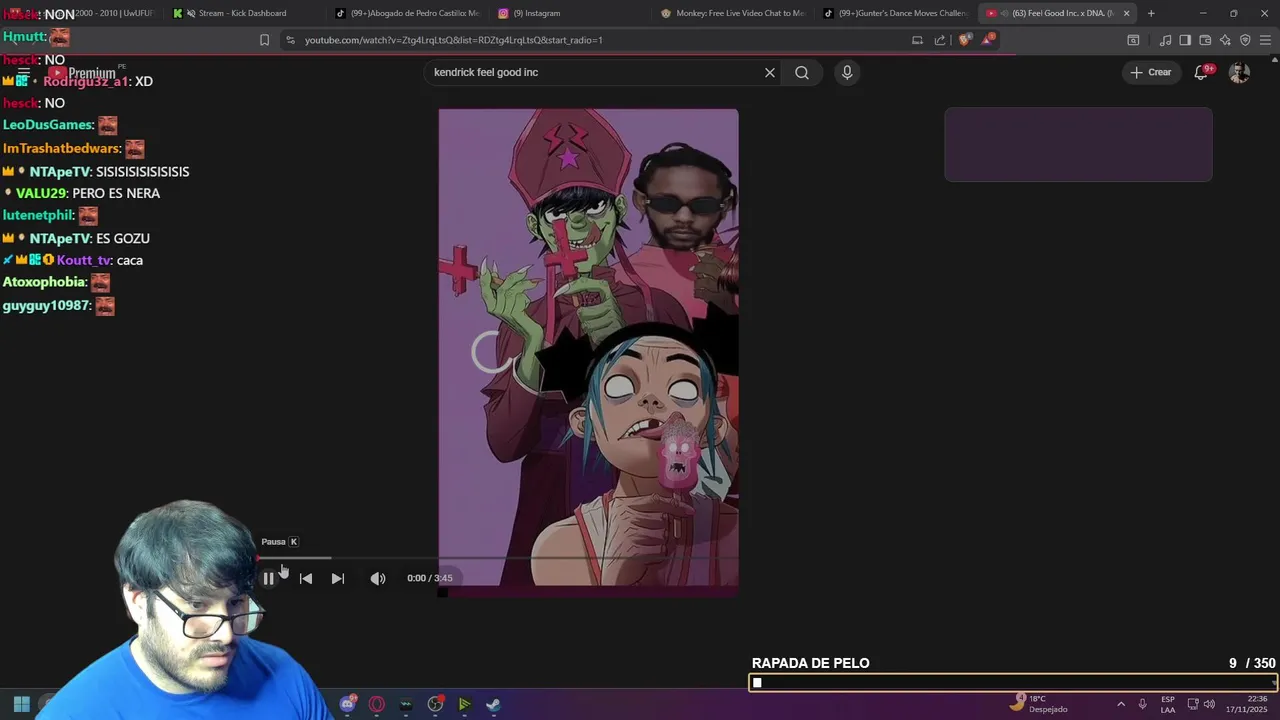Open the tab search toolbar icon
The width and height of the screenshot is (1280, 720).
coord(1133,40)
